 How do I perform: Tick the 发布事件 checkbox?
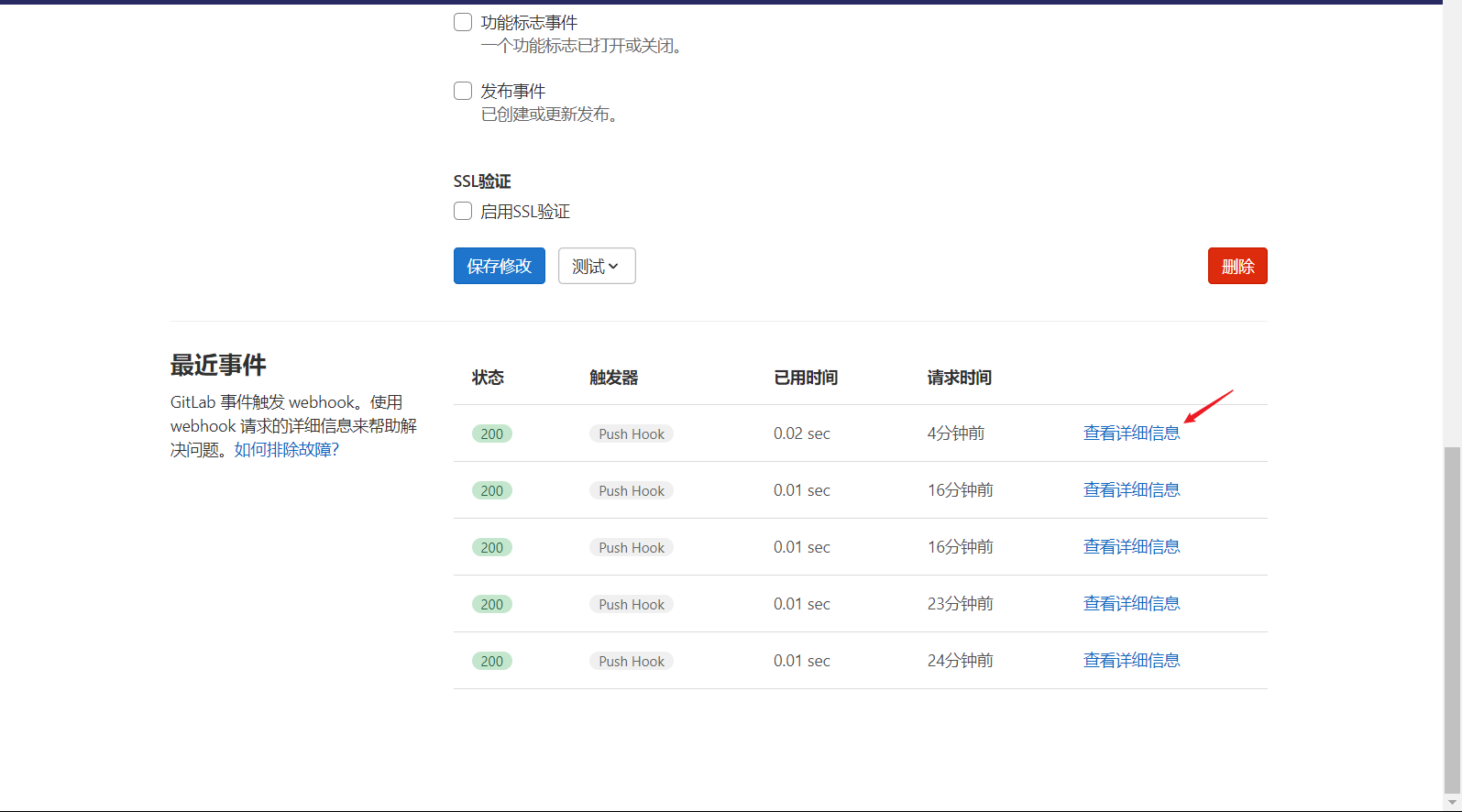(x=463, y=91)
